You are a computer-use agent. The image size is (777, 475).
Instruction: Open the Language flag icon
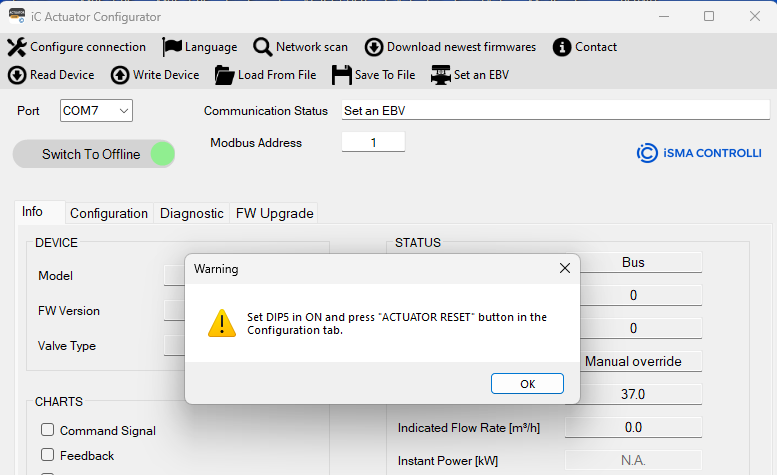(x=172, y=47)
